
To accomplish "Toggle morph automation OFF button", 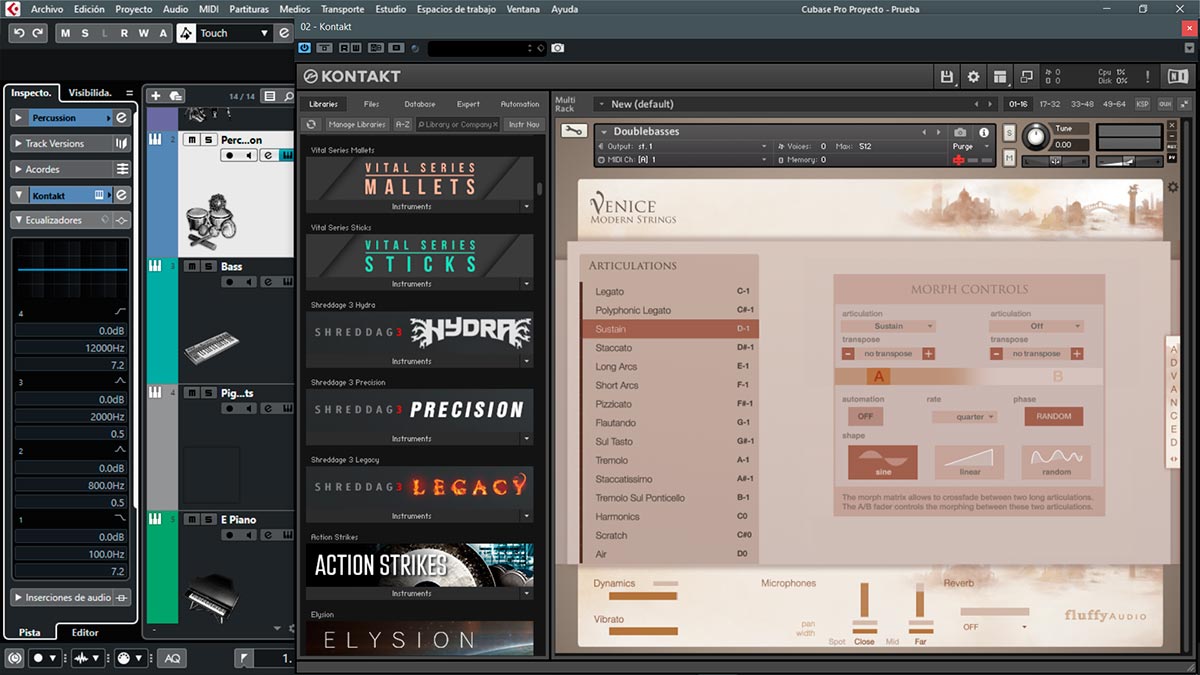I will pyautogui.click(x=865, y=416).
